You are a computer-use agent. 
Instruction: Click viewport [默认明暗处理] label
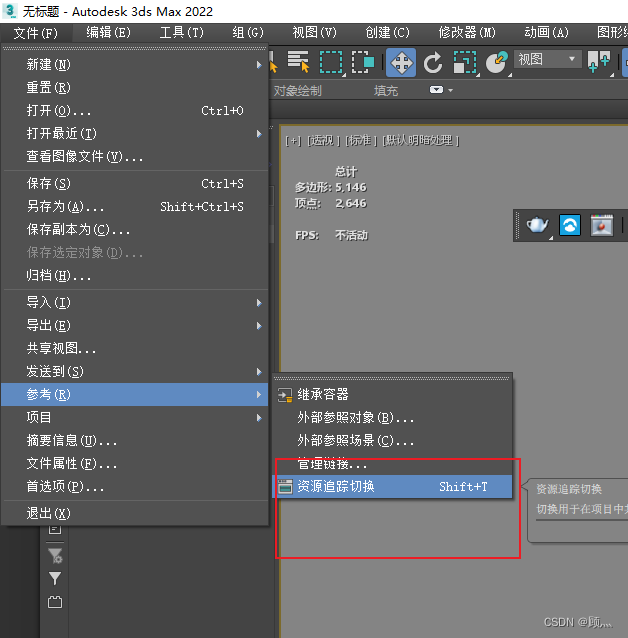pyautogui.click(x=421, y=141)
